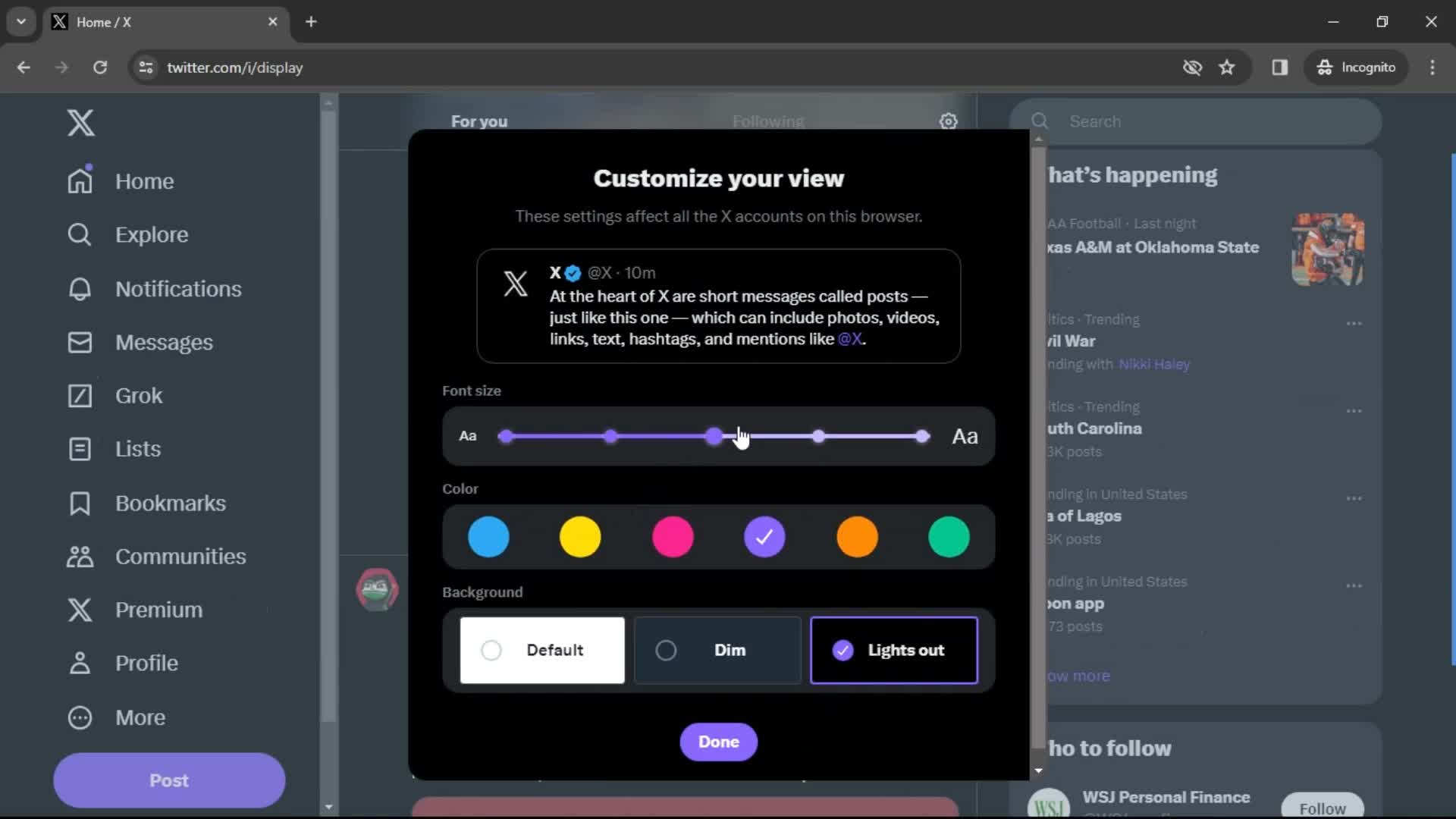Click the X logo icon in sidebar
Viewport: 1456px width, 819px height.
click(81, 122)
